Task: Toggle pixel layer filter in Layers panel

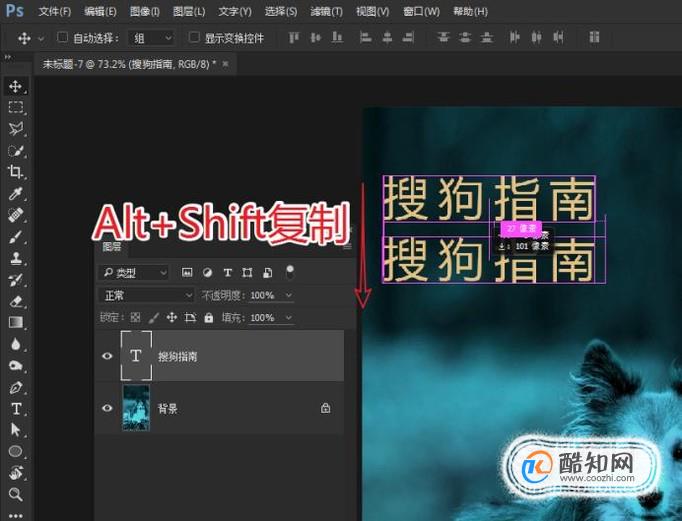Action: [187, 273]
